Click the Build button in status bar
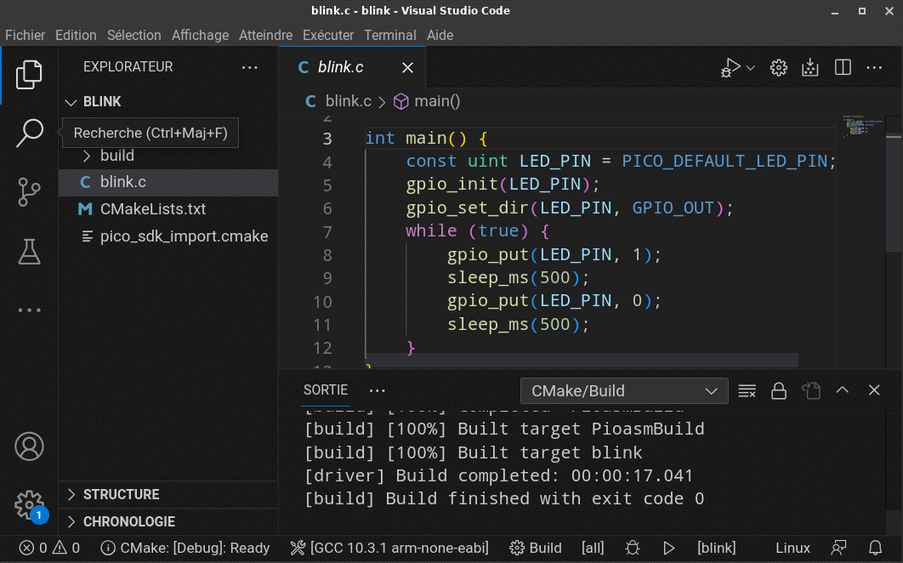Screen dimensions: 903x563 tap(536, 548)
